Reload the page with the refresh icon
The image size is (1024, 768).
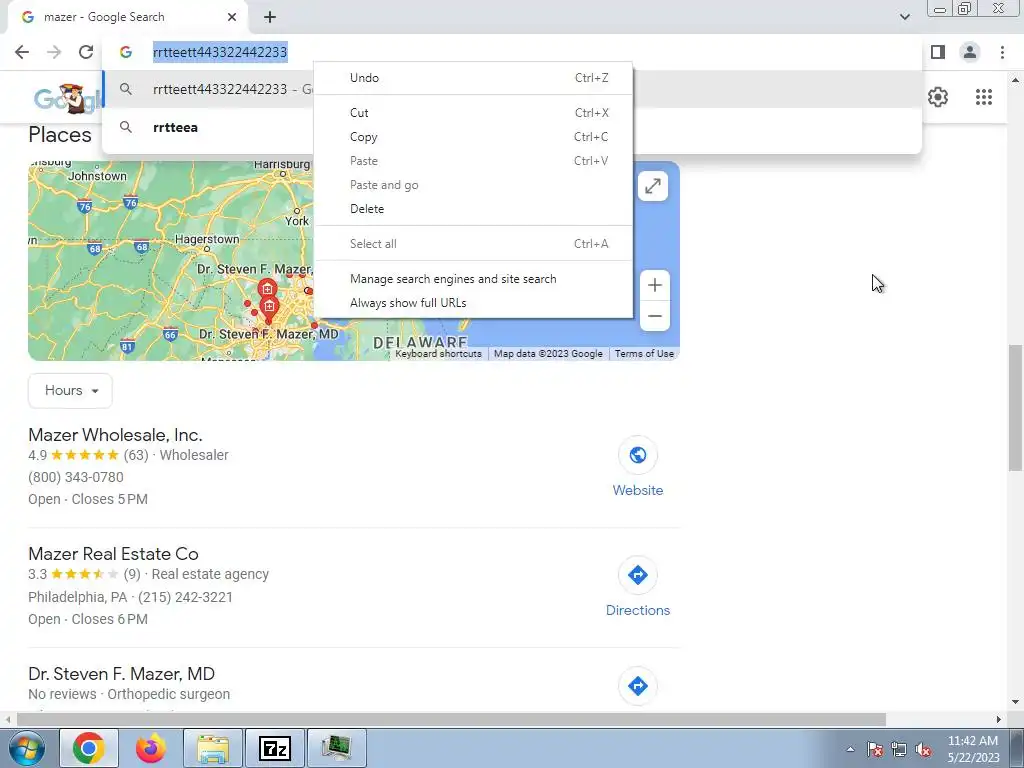[86, 52]
